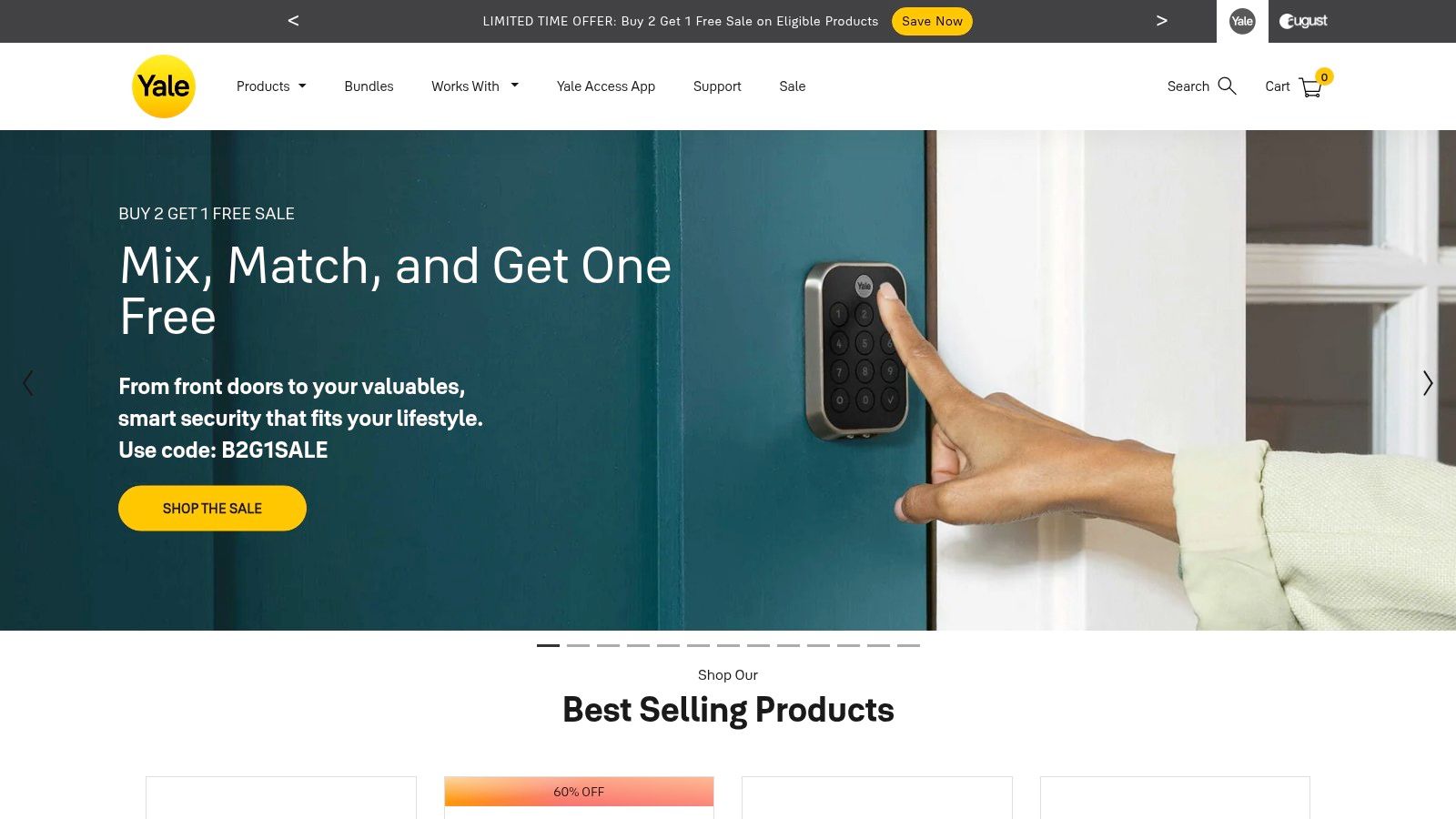This screenshot has width=1456, height=819.
Task: Open the shopping cart icon
Action: coord(1310,87)
